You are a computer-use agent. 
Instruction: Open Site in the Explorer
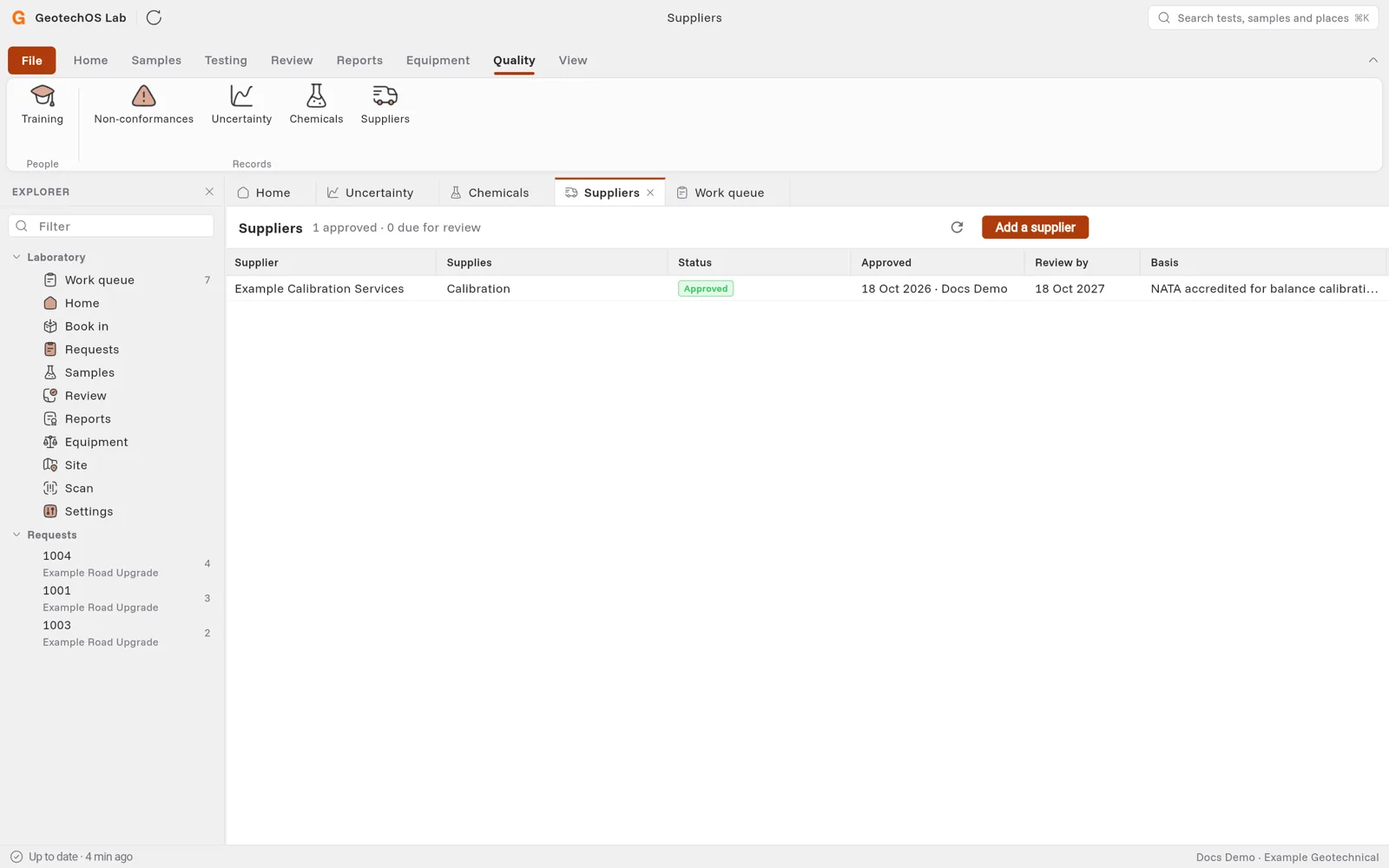111,465
